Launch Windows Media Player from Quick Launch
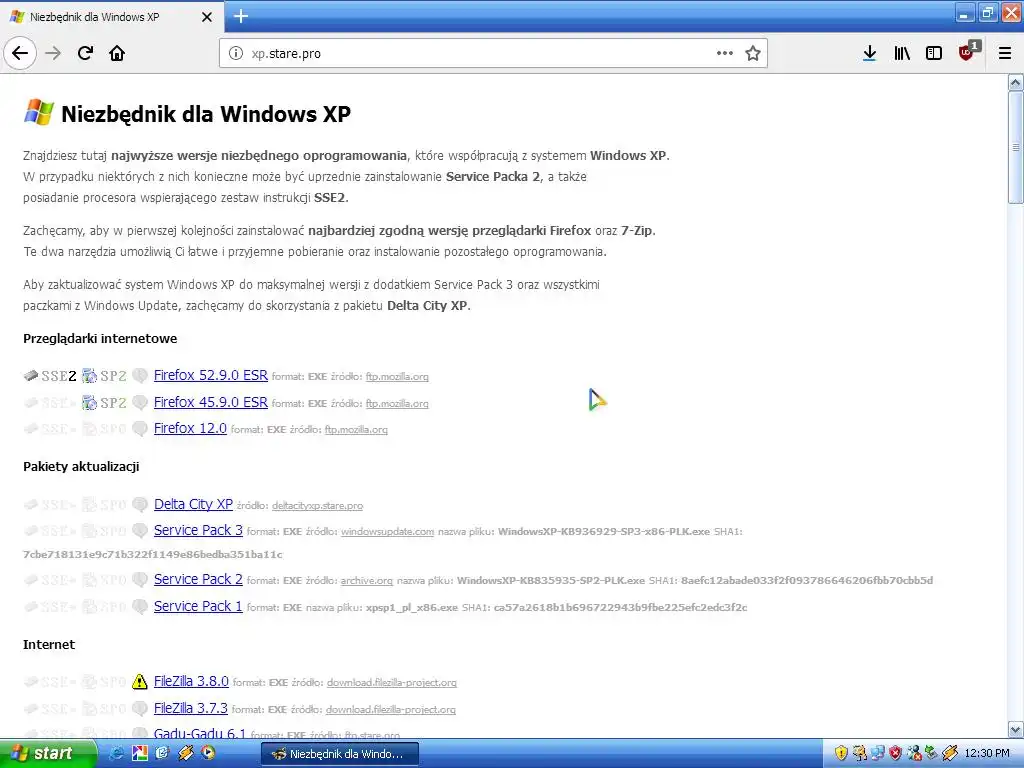 (208, 754)
